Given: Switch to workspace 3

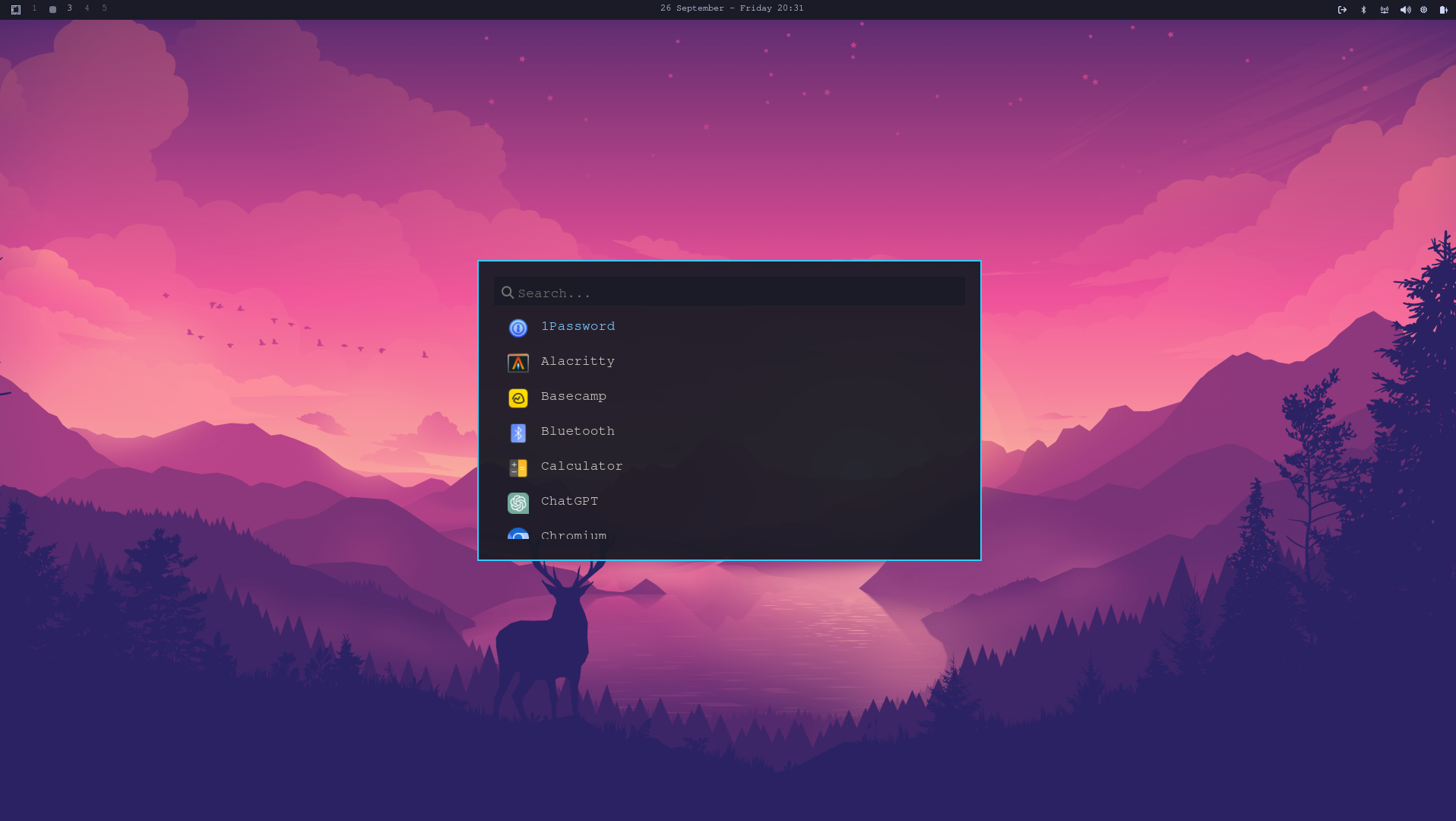Looking at the screenshot, I should 69,8.
